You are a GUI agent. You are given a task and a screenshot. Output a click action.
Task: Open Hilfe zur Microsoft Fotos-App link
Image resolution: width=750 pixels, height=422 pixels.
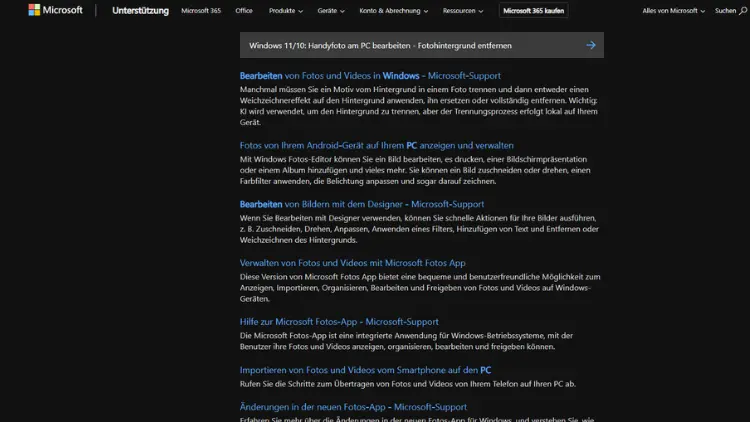point(339,322)
